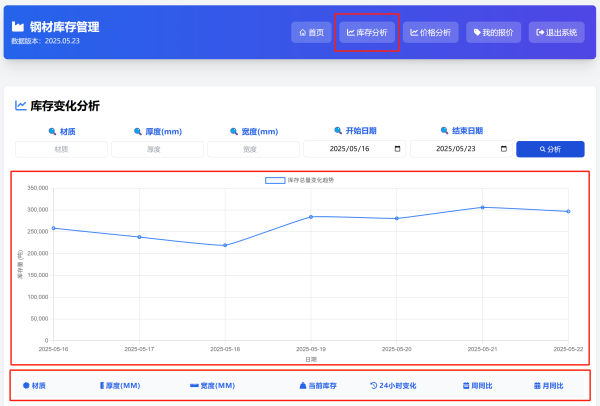
Task: Click the circle icon in 材质 table header
Action: 26,386
